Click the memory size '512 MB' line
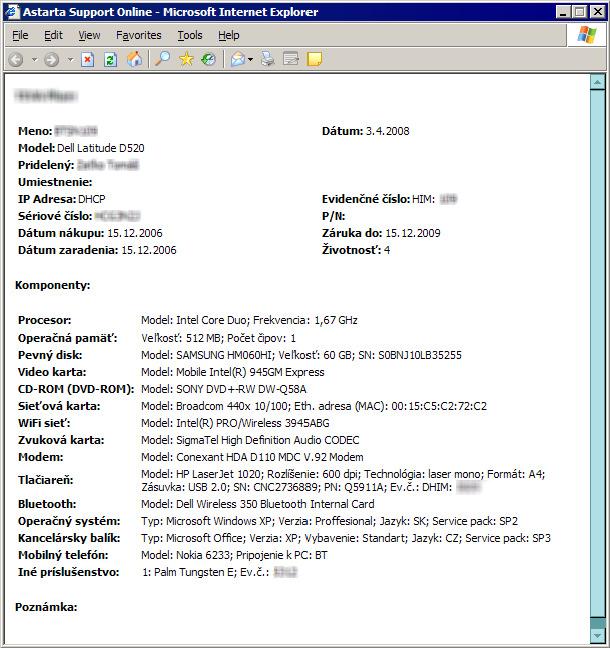 [219, 338]
